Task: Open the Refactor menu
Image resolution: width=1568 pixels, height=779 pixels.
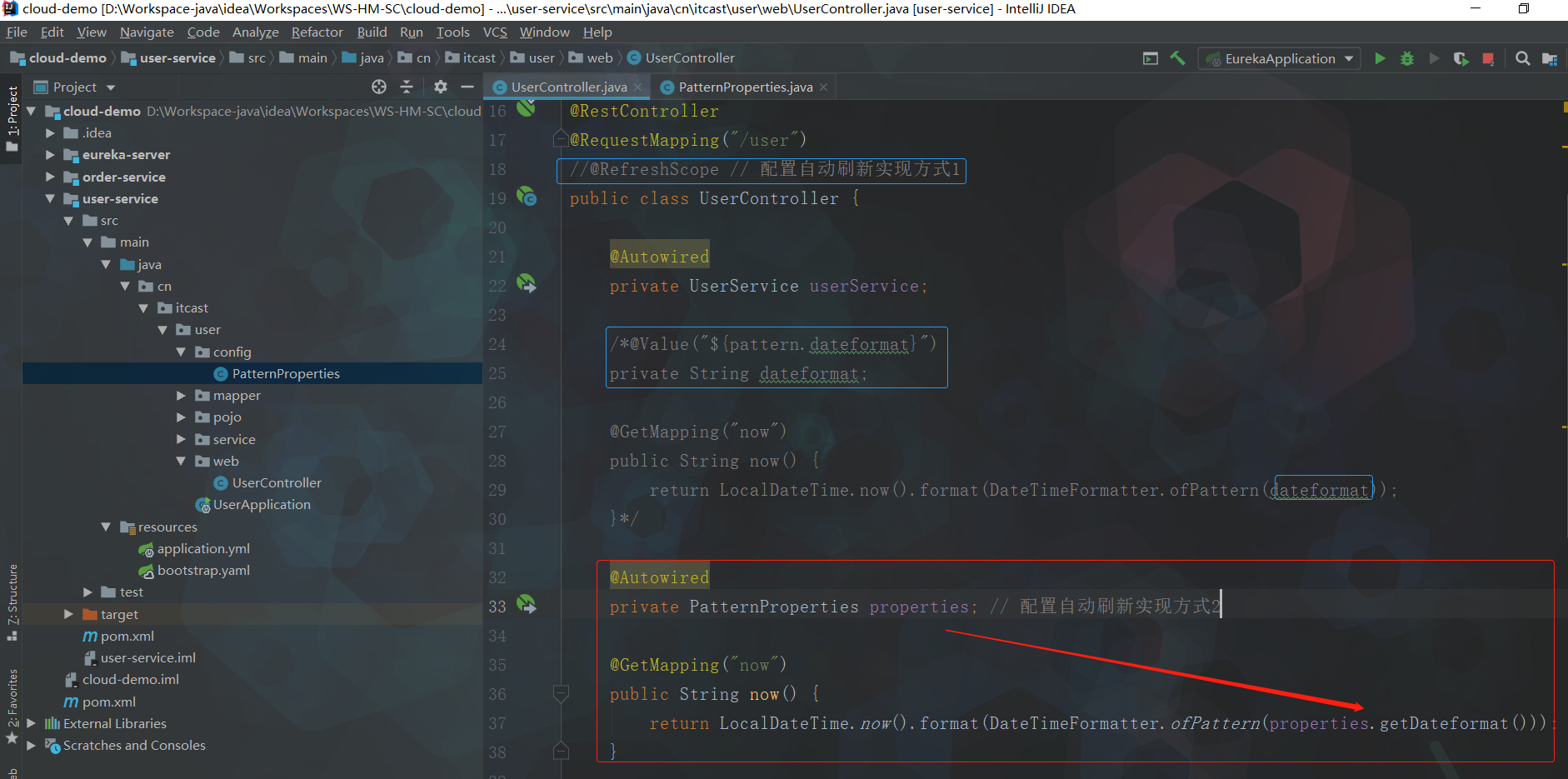Action: [317, 32]
